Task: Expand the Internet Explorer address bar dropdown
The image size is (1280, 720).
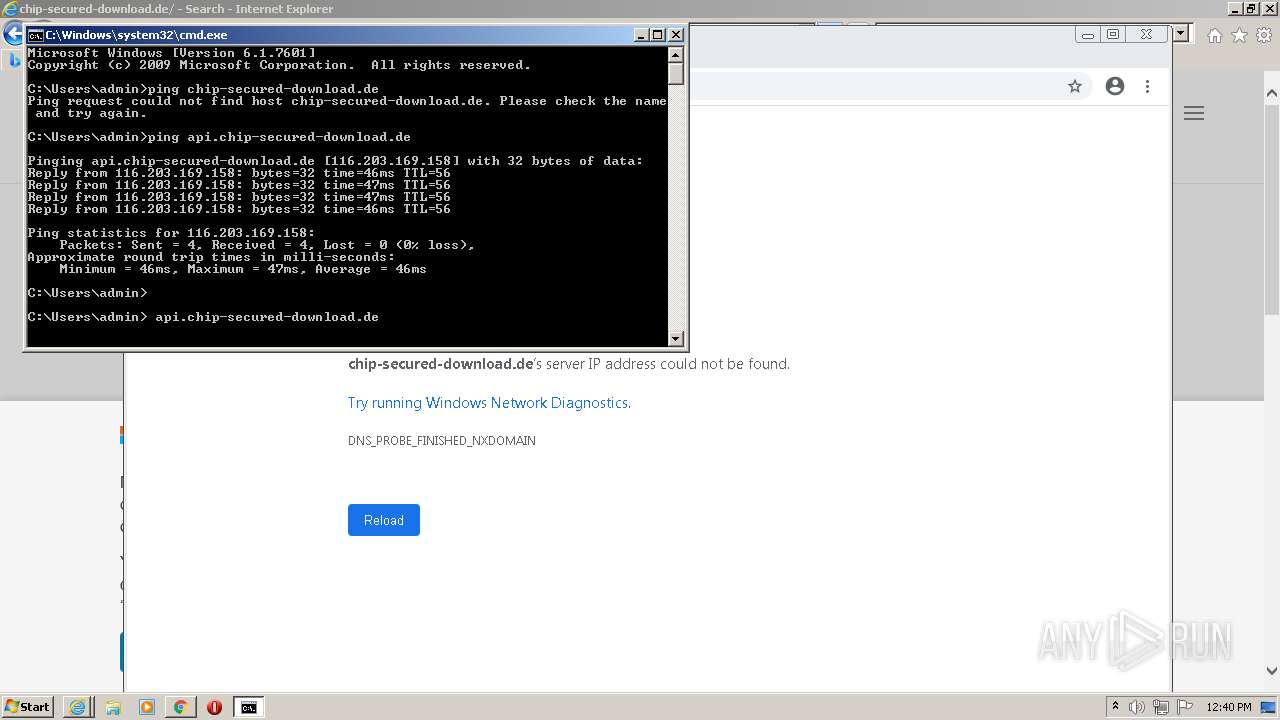Action: pyautogui.click(x=1180, y=34)
